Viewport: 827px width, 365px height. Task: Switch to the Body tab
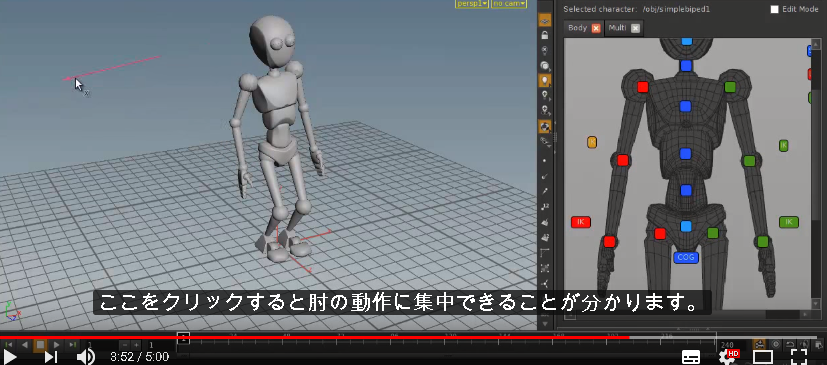[578, 28]
